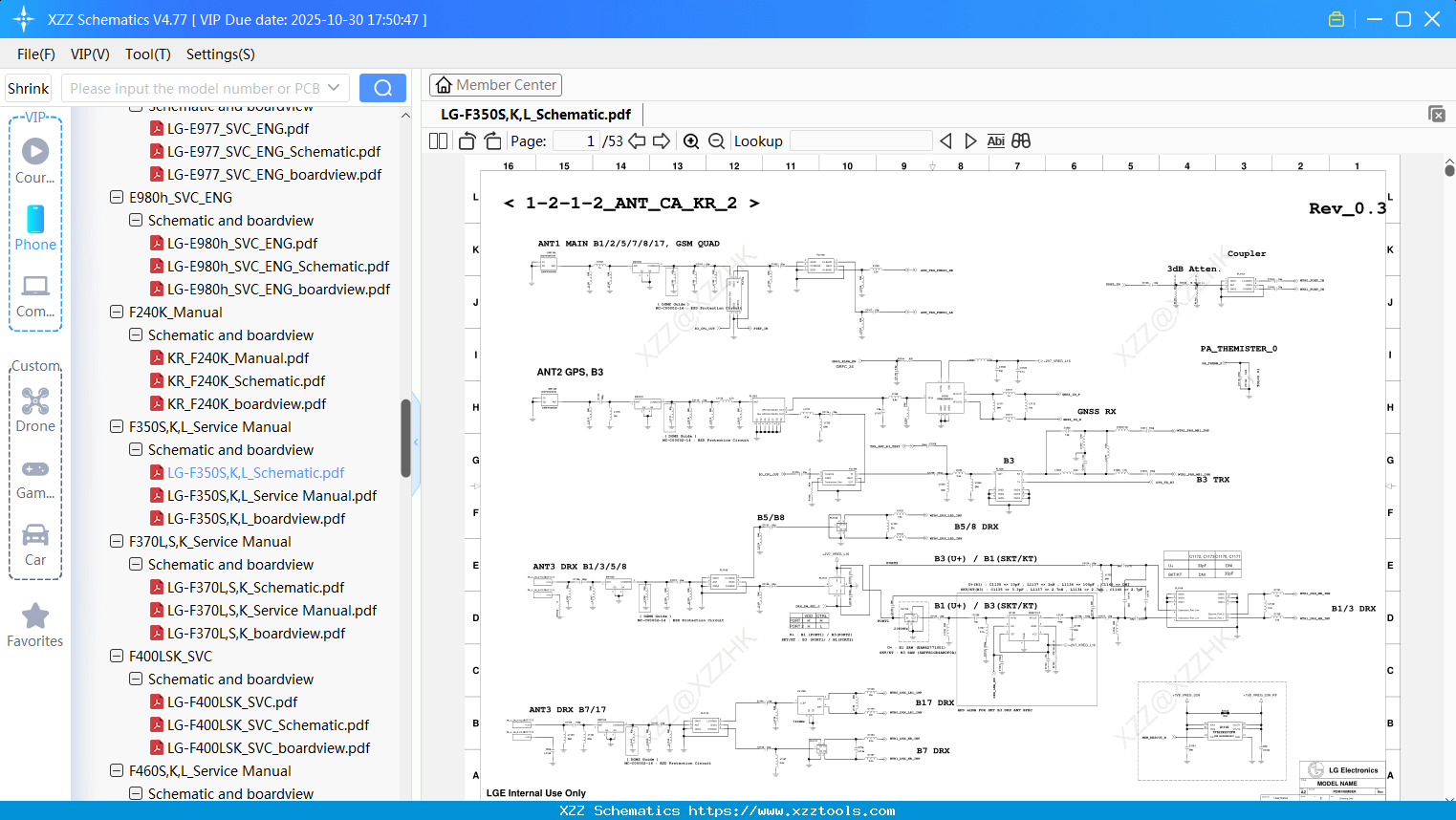Viewport: 1456px width, 820px height.
Task: Collapse the E980h_SVC_ENG tree node
Action: coord(116,197)
